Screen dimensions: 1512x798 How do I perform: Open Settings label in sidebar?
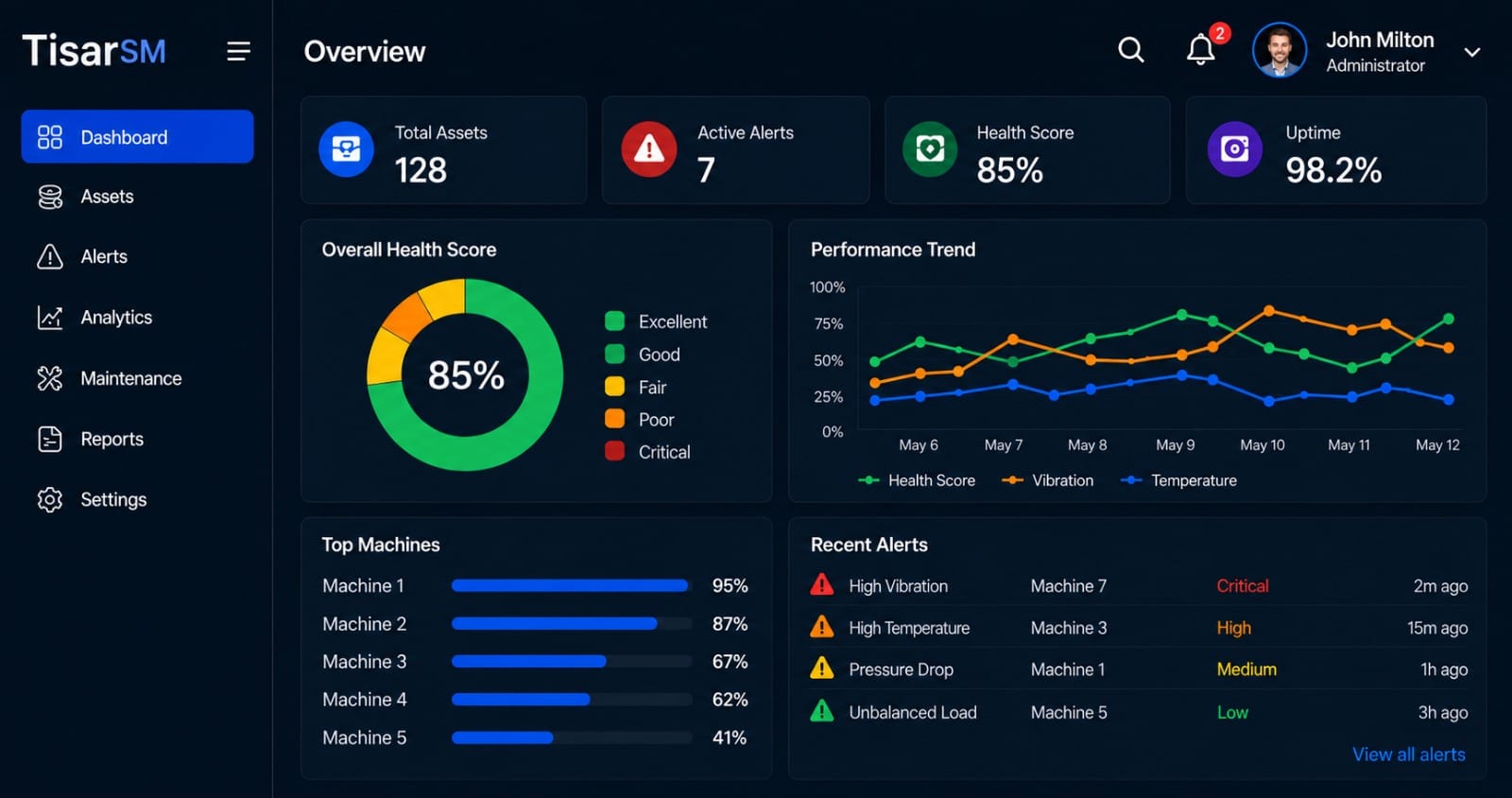click(113, 499)
